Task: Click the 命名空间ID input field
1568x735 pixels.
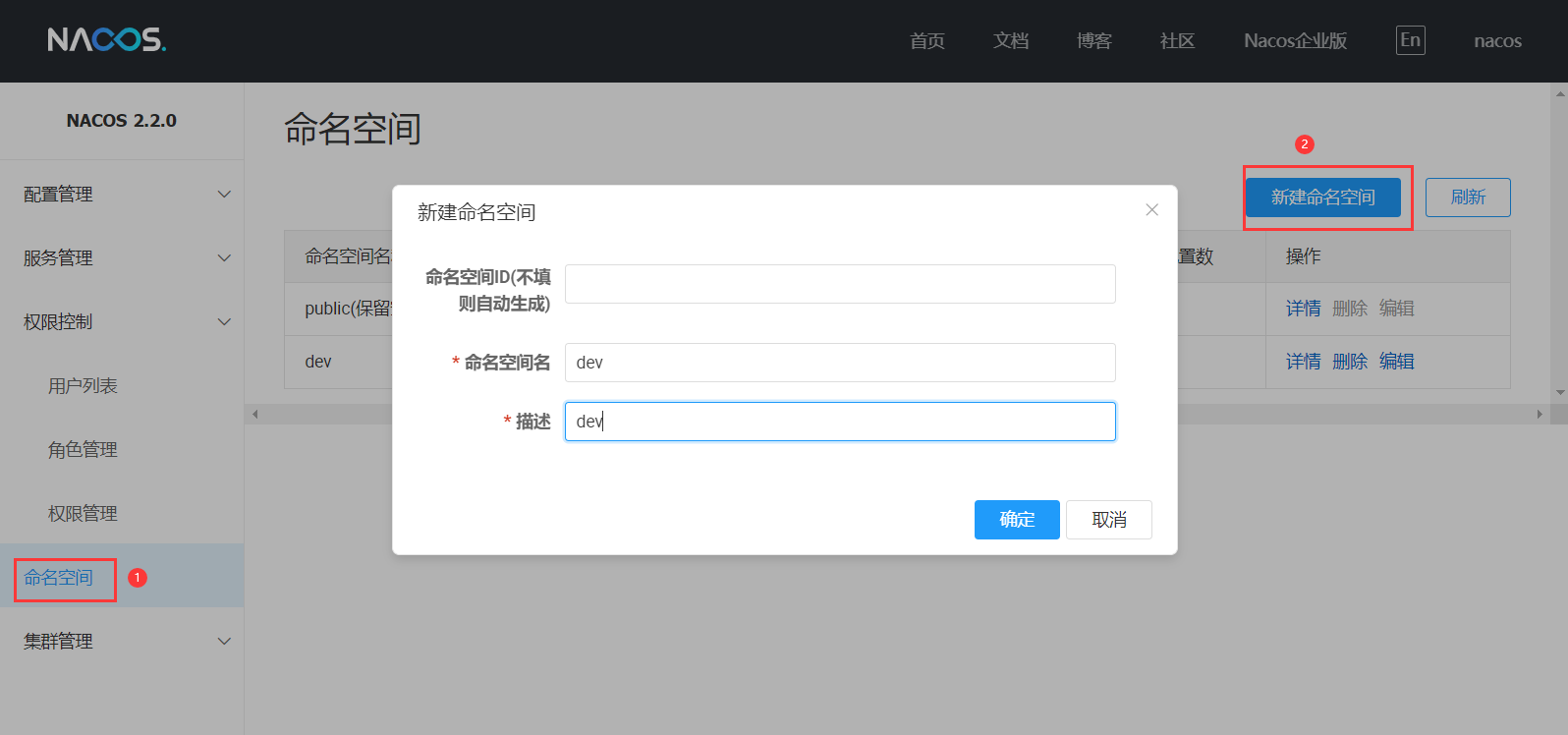Action: coord(839,284)
